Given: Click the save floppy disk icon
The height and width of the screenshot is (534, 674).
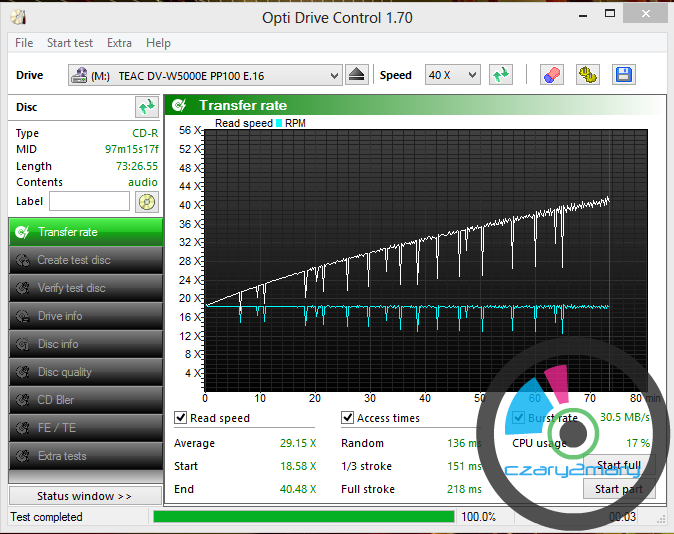Looking at the screenshot, I should pos(623,75).
